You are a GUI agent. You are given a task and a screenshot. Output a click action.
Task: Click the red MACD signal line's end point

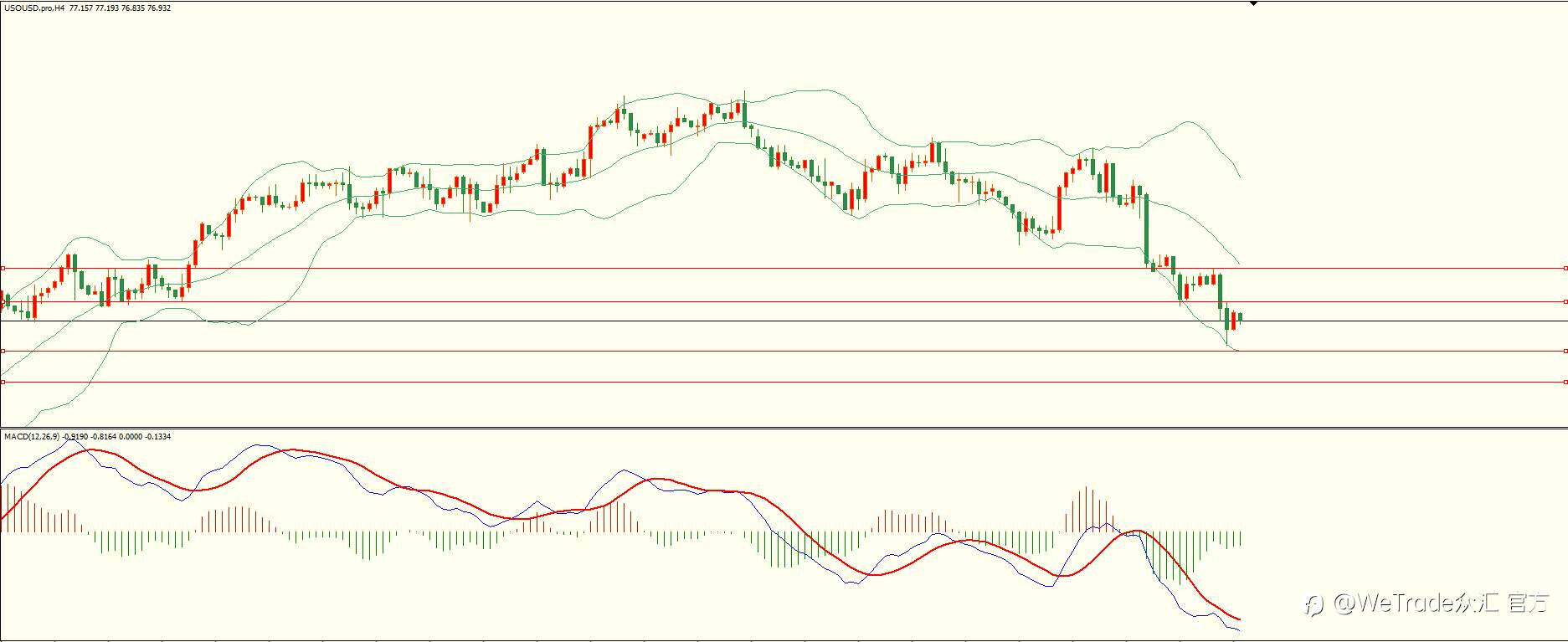[1239, 619]
